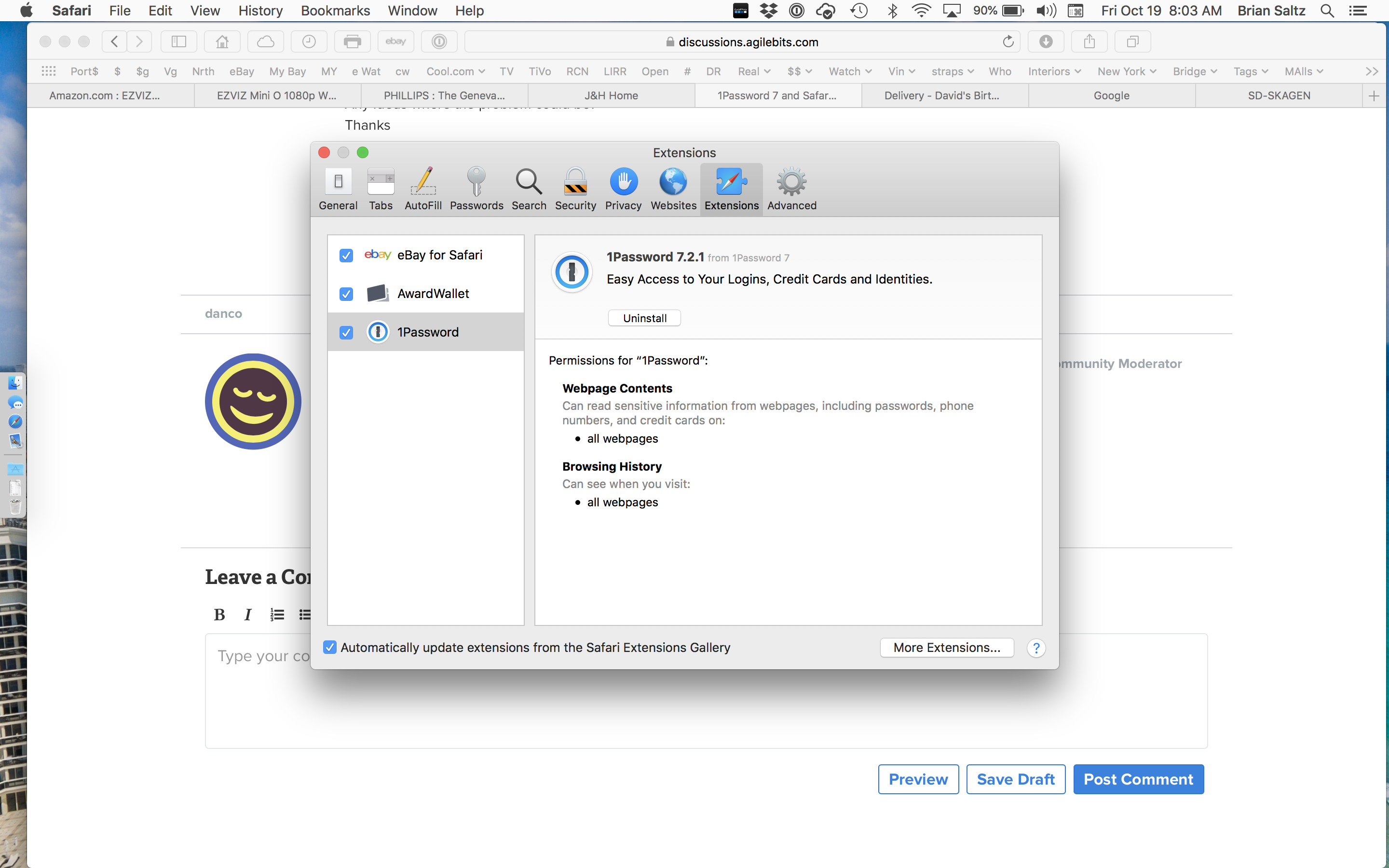Screen dimensions: 1389x868
Task: Open the AutoFill preferences panel
Action: coord(421,187)
